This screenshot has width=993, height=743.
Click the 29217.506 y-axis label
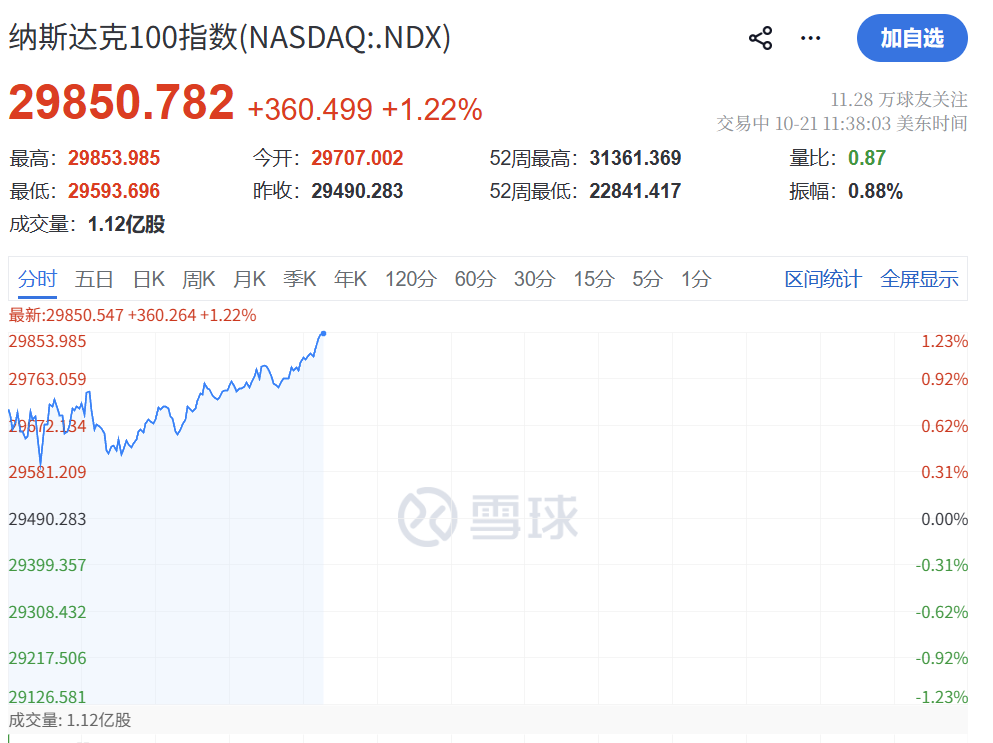47,658
